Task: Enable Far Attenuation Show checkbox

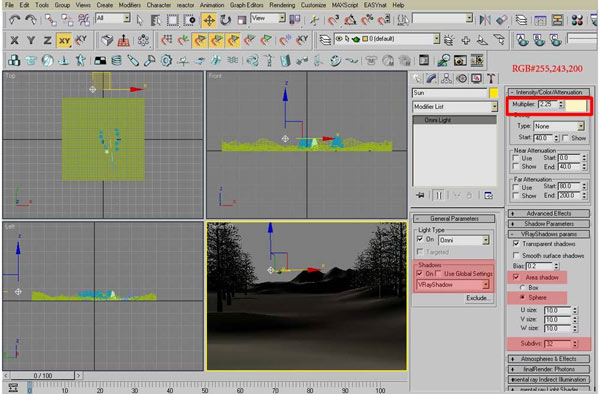Action: (x=516, y=195)
